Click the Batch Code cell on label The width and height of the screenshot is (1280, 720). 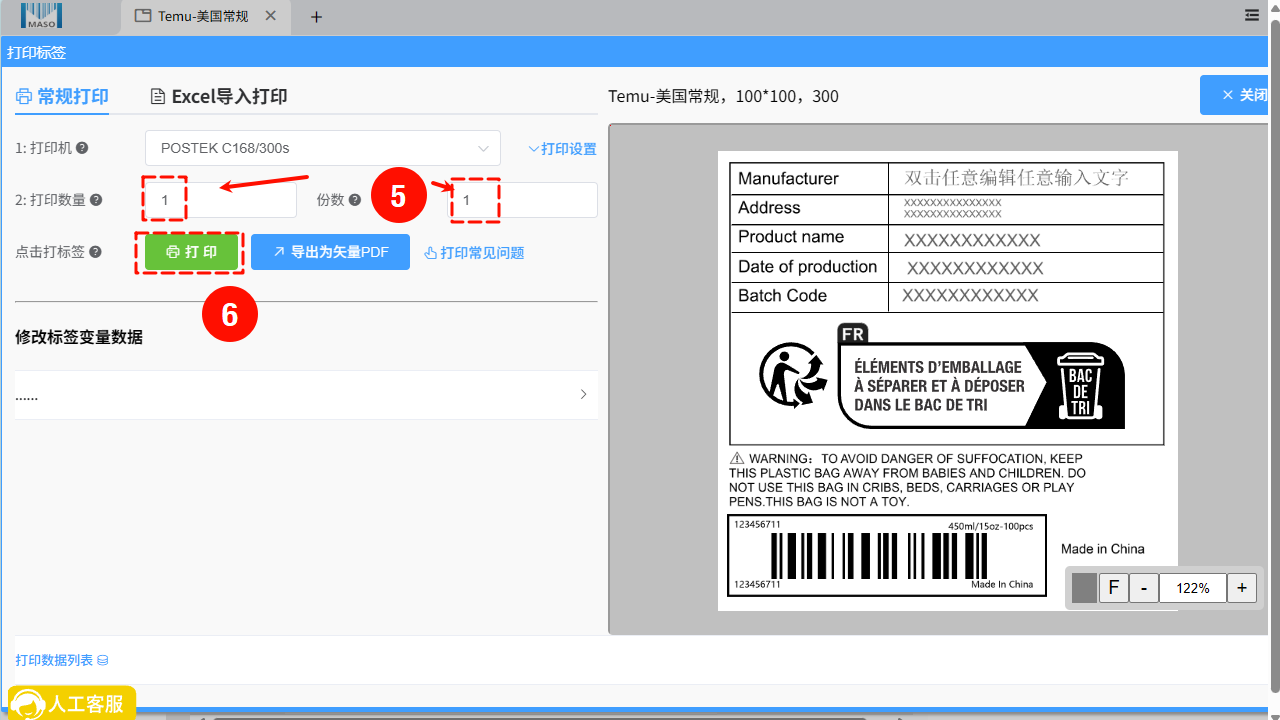coord(809,296)
